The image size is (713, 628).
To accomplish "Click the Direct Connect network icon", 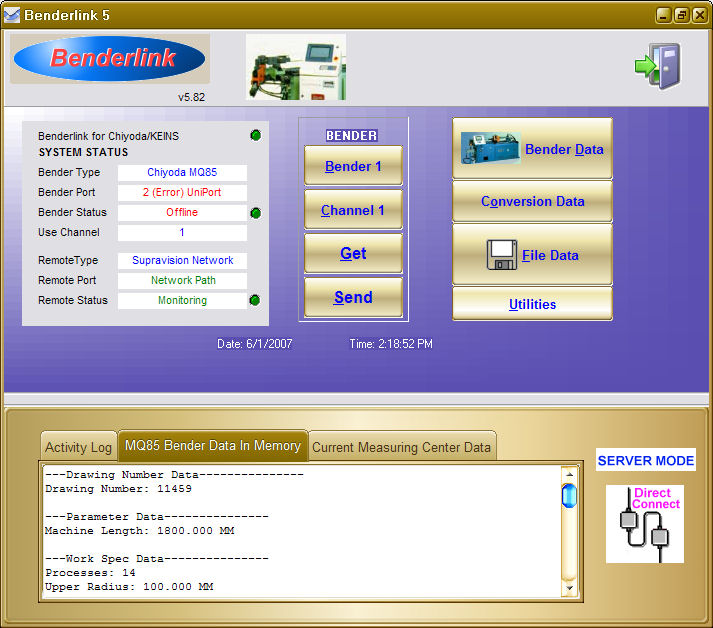I will coord(644,523).
